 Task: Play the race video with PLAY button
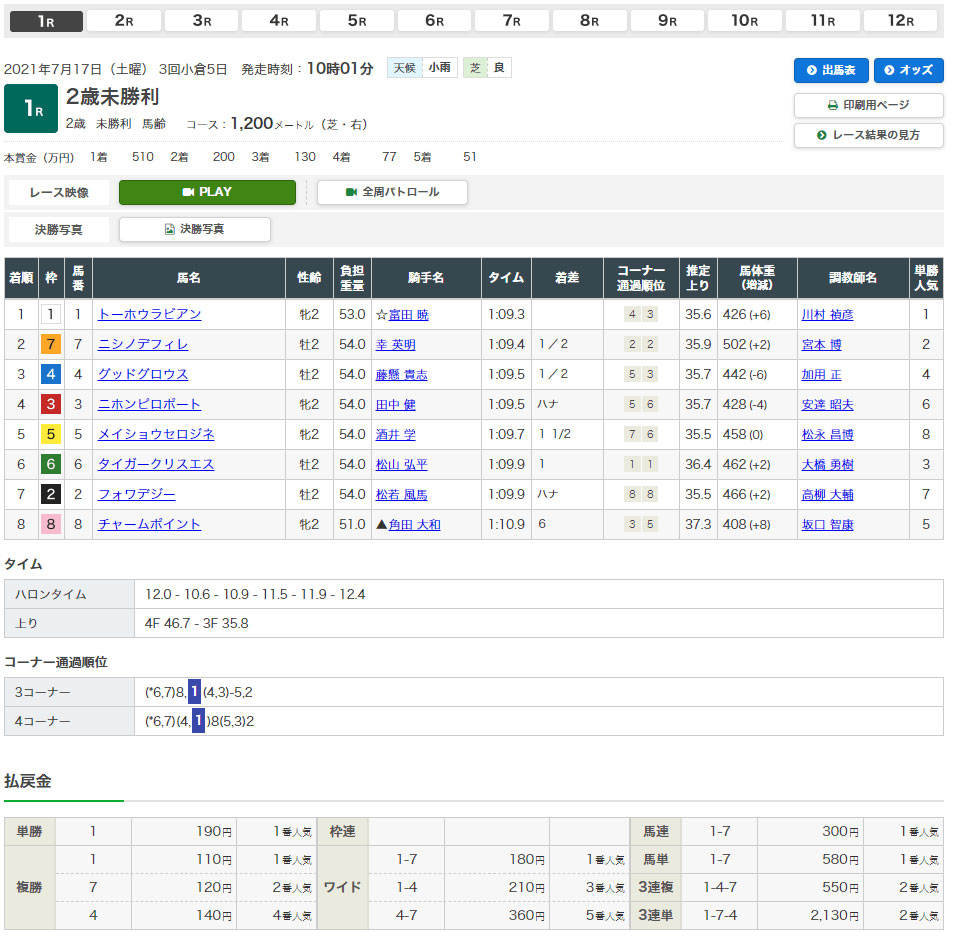click(207, 192)
